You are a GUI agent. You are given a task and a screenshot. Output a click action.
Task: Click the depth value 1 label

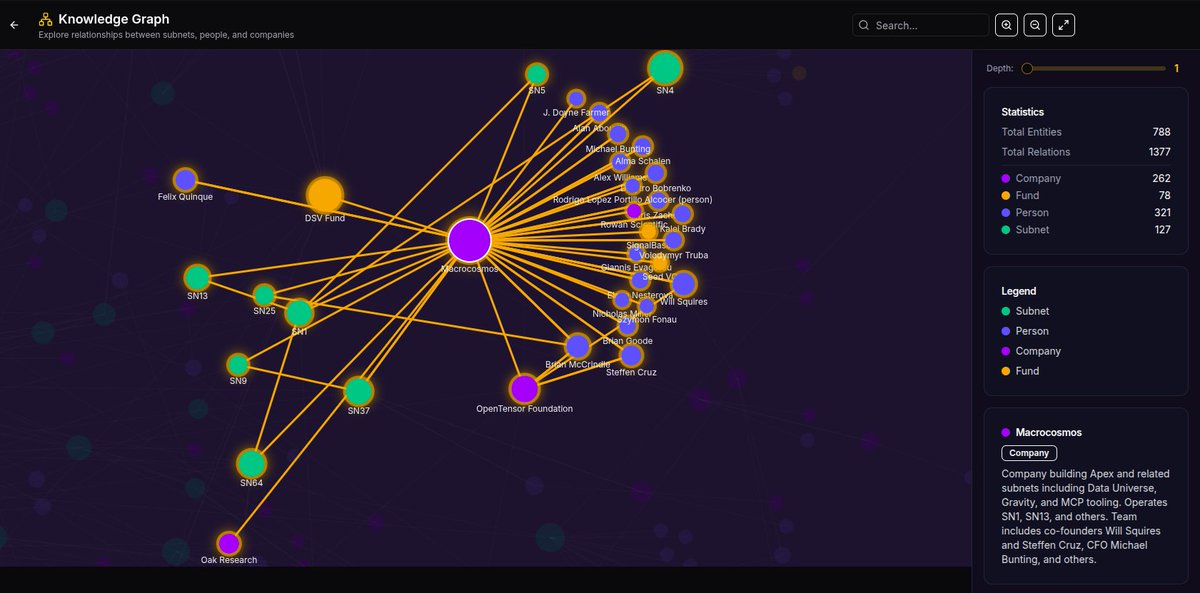coord(1177,68)
